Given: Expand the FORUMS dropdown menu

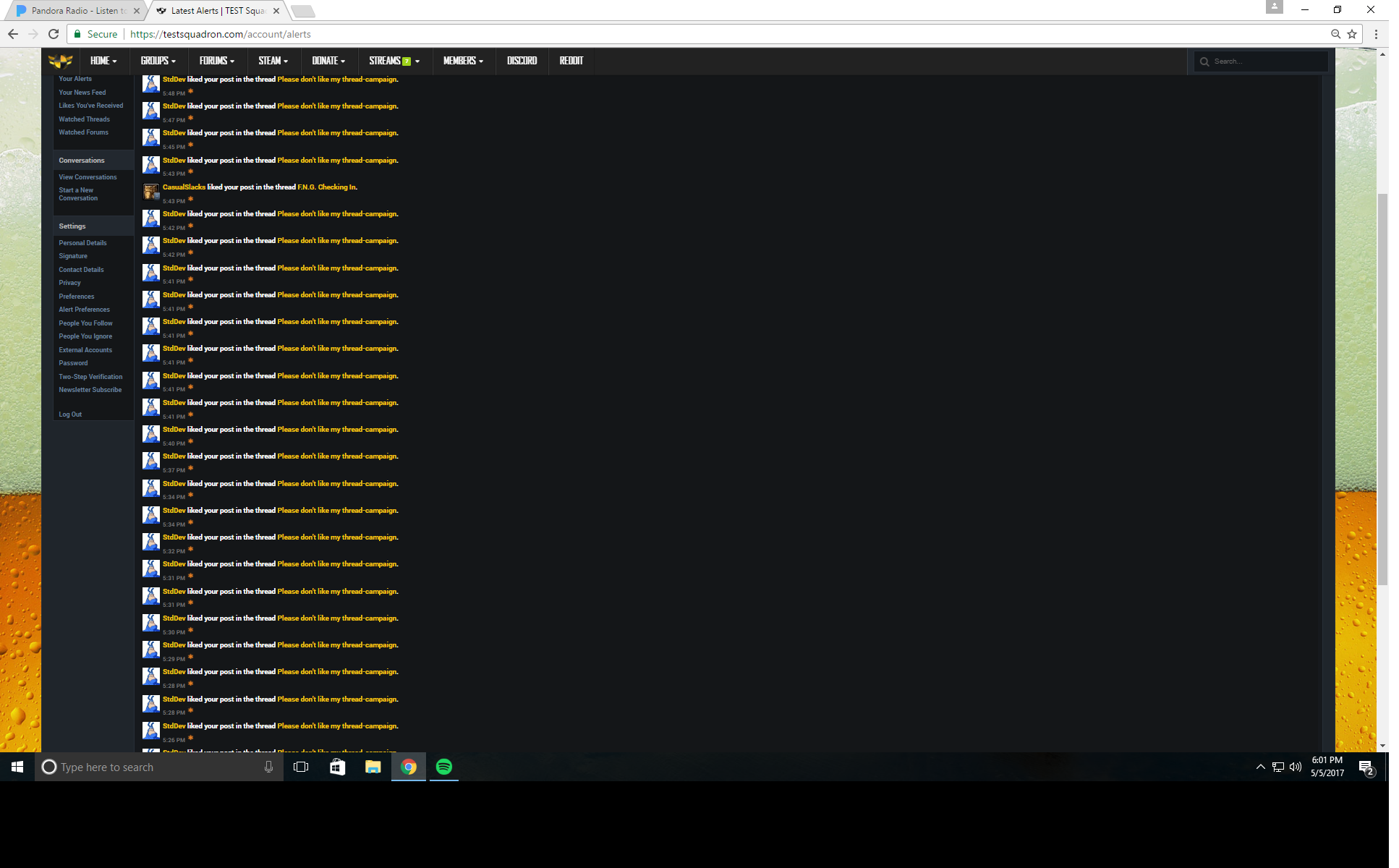Looking at the screenshot, I should click(x=216, y=61).
